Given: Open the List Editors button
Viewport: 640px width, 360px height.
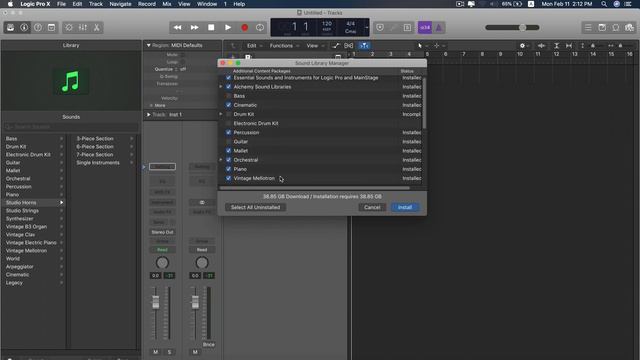Looking at the screenshot, I should coord(588,27).
